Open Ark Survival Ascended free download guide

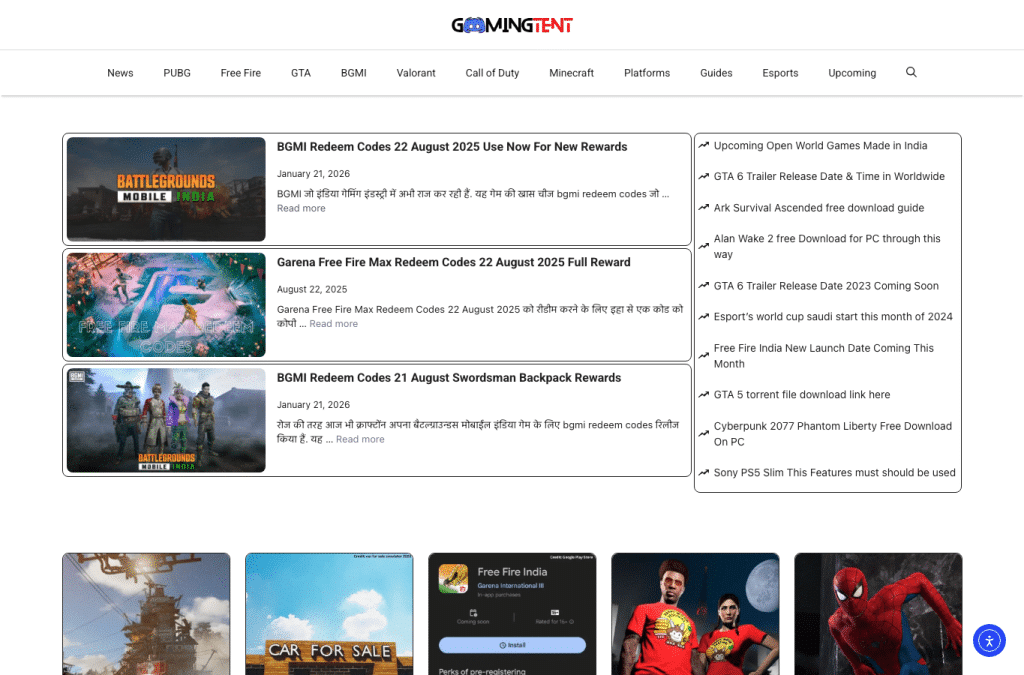tap(819, 208)
